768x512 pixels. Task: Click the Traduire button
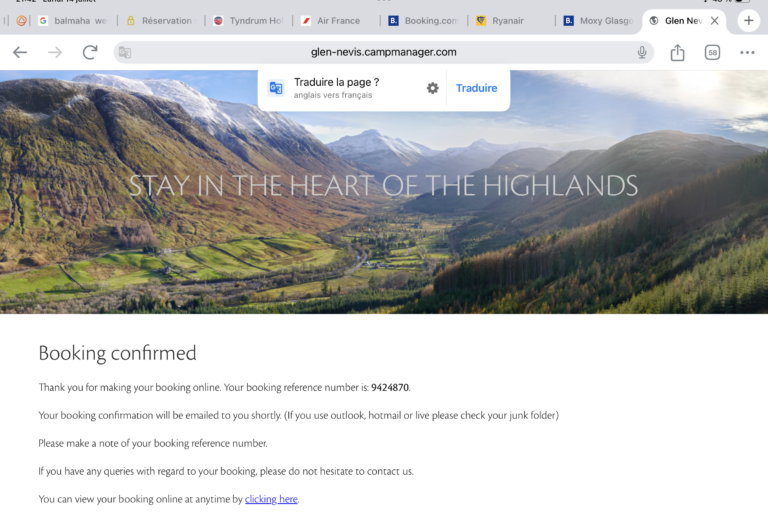pyautogui.click(x=477, y=88)
